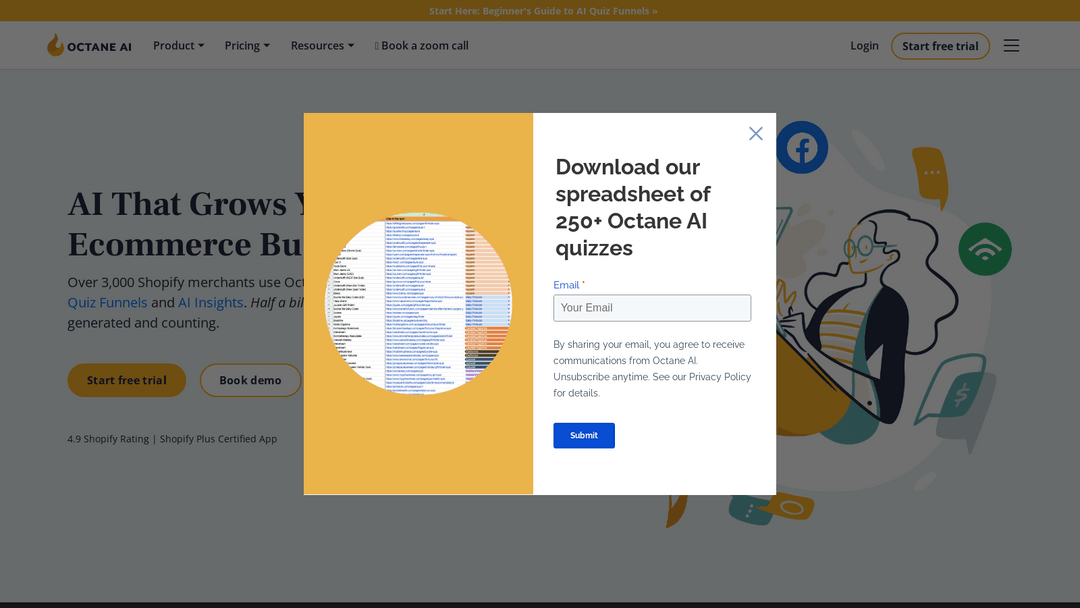Close the spreadsheet download popup

756,134
